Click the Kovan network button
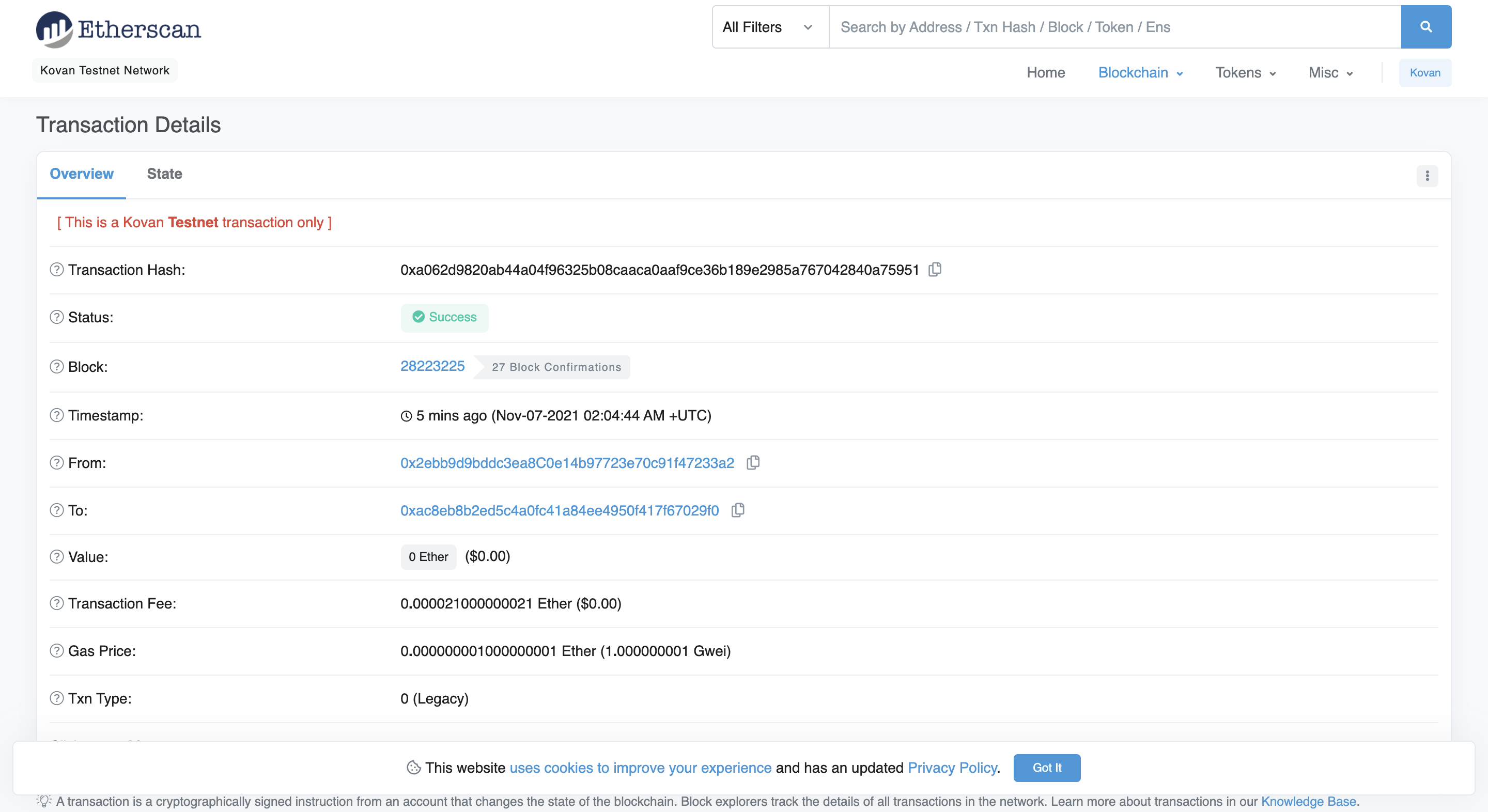Screen dimensions: 1488x812 1424,73
